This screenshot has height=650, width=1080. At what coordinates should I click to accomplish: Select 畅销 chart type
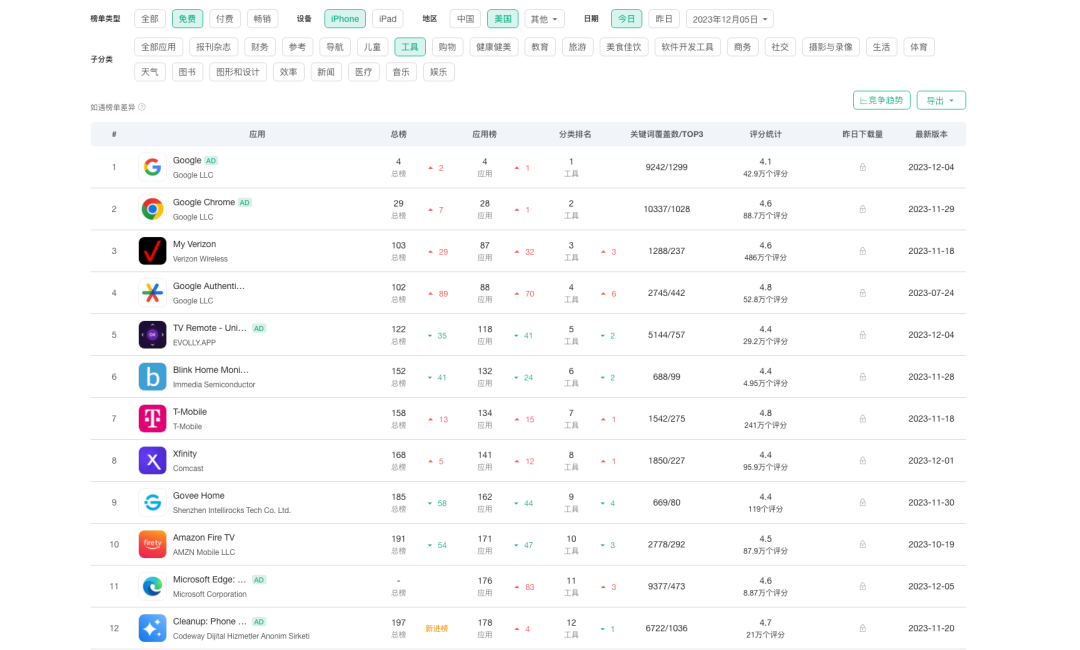pyautogui.click(x=262, y=19)
